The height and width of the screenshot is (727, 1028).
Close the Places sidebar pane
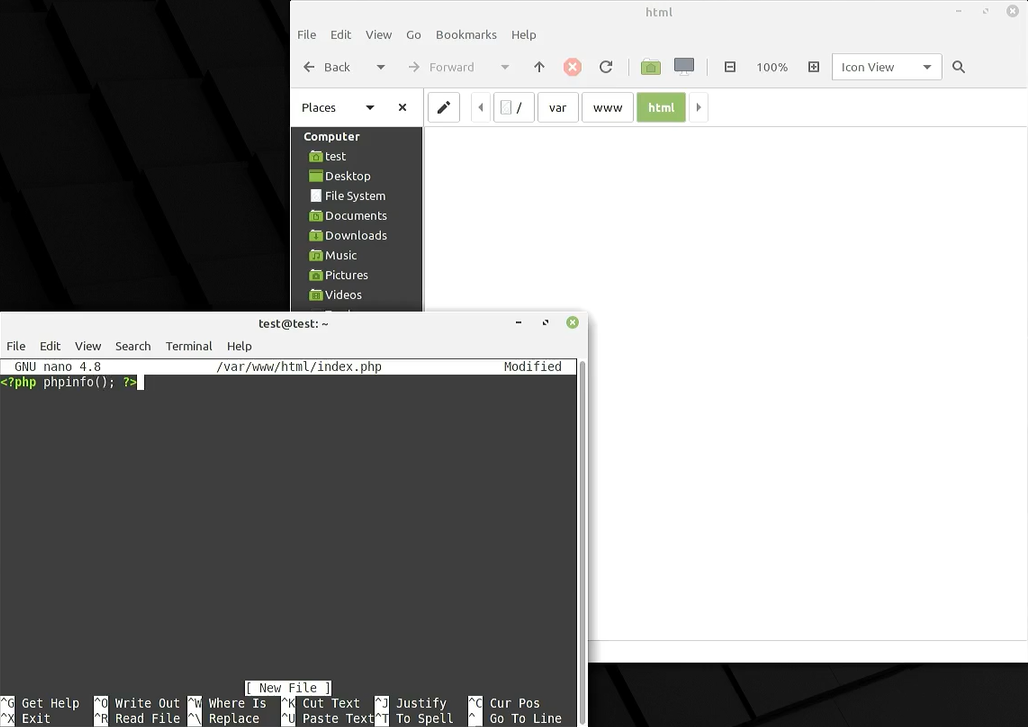(402, 108)
